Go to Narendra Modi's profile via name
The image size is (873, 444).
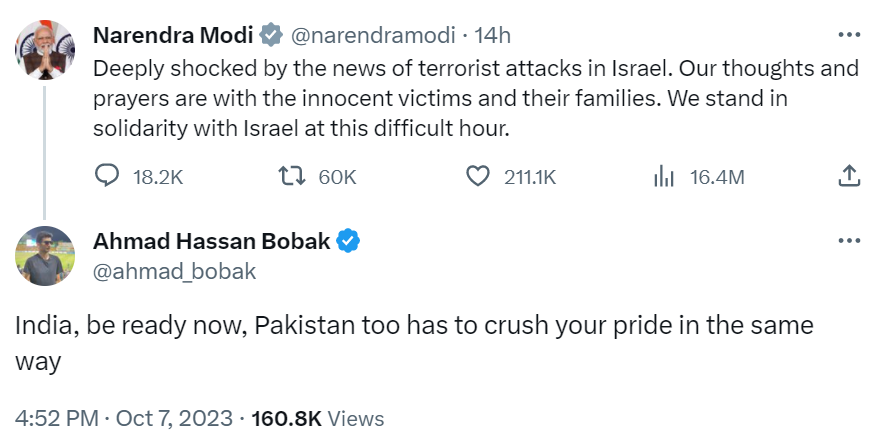[174, 36]
